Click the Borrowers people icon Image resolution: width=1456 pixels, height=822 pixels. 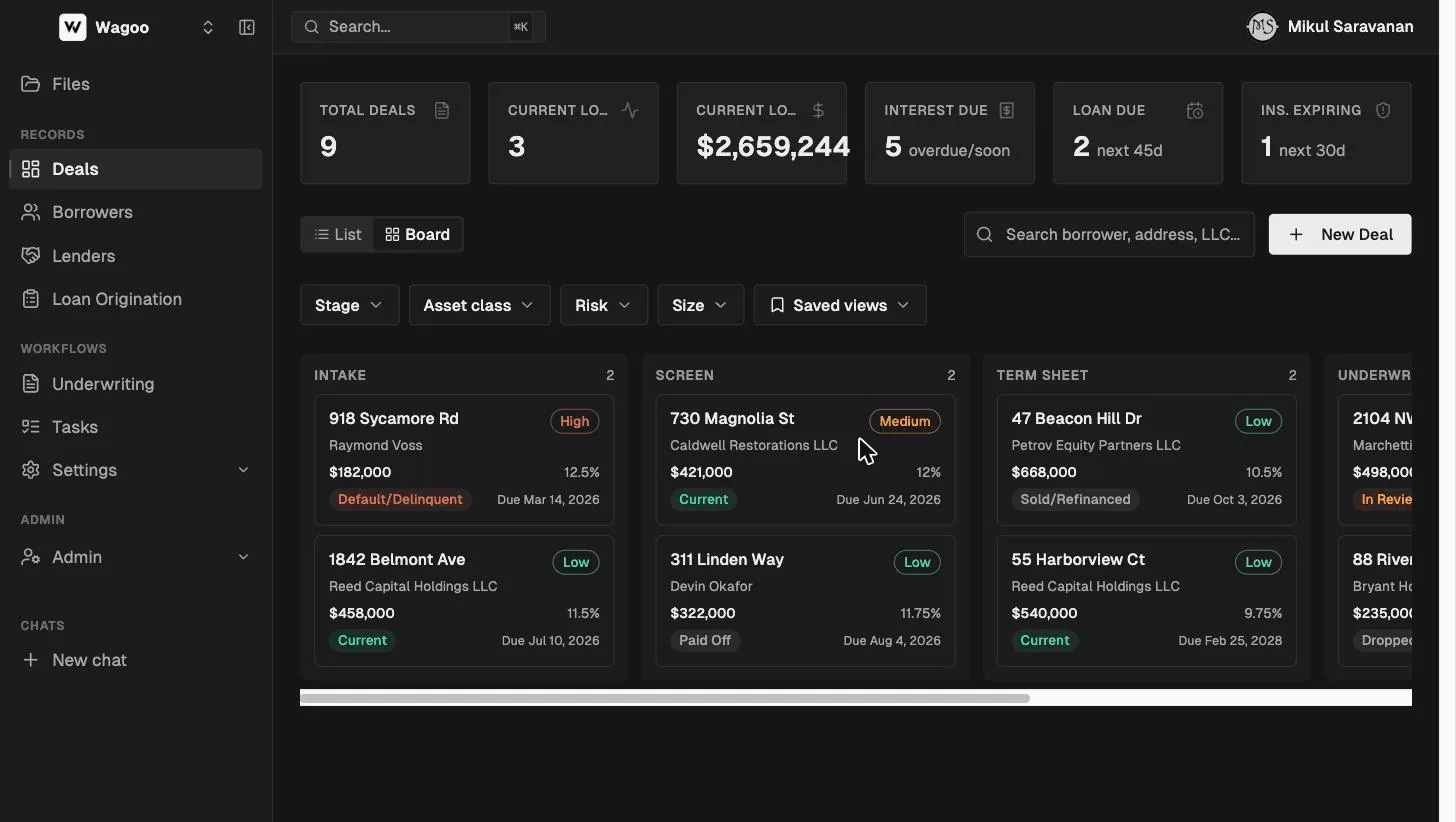coord(31,212)
